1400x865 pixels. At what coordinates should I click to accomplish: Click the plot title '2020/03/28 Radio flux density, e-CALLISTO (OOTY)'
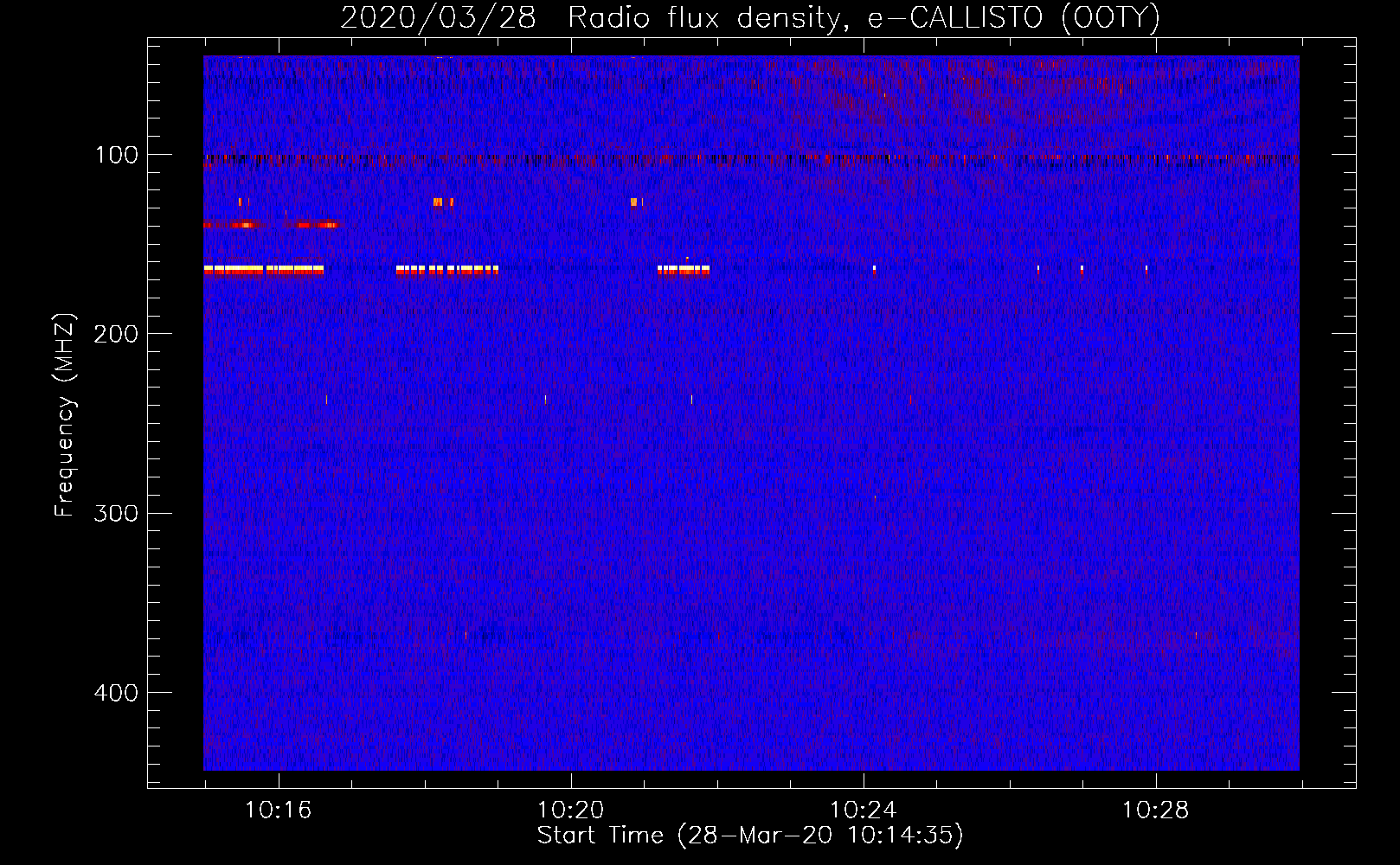[750, 18]
